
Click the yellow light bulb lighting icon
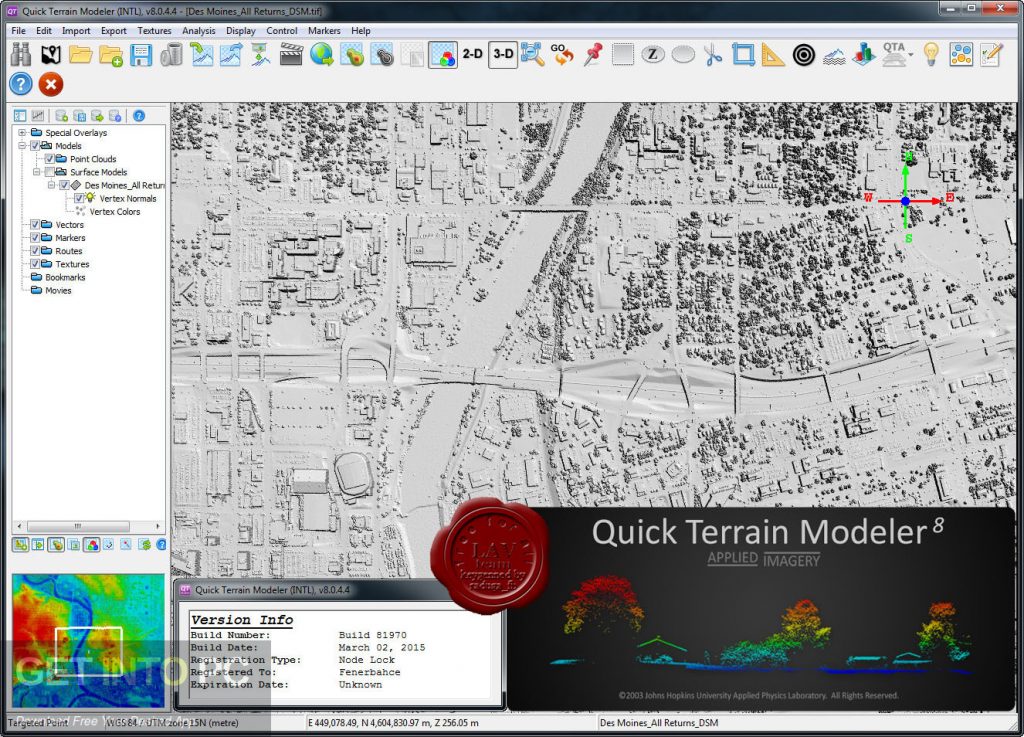(931, 55)
